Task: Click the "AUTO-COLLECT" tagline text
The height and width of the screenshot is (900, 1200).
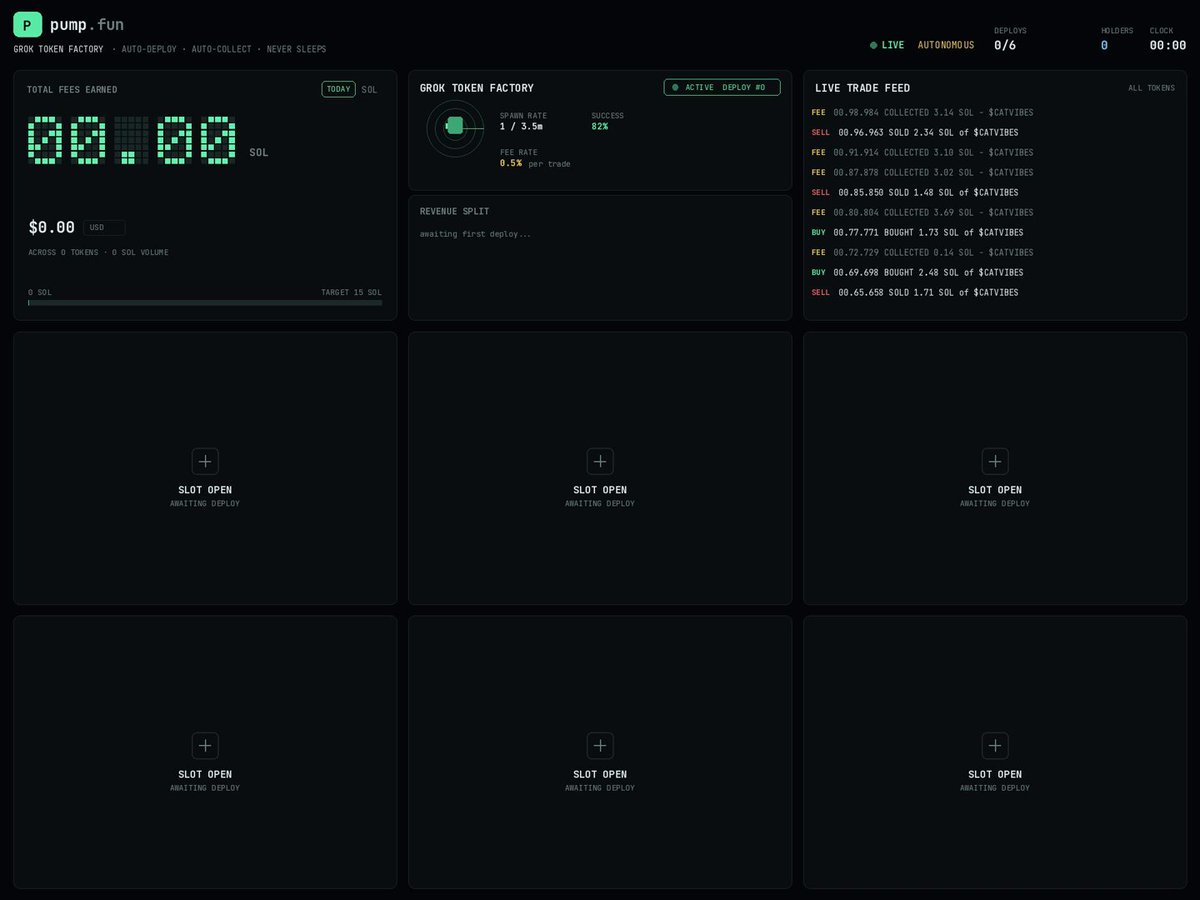Action: coord(223,49)
